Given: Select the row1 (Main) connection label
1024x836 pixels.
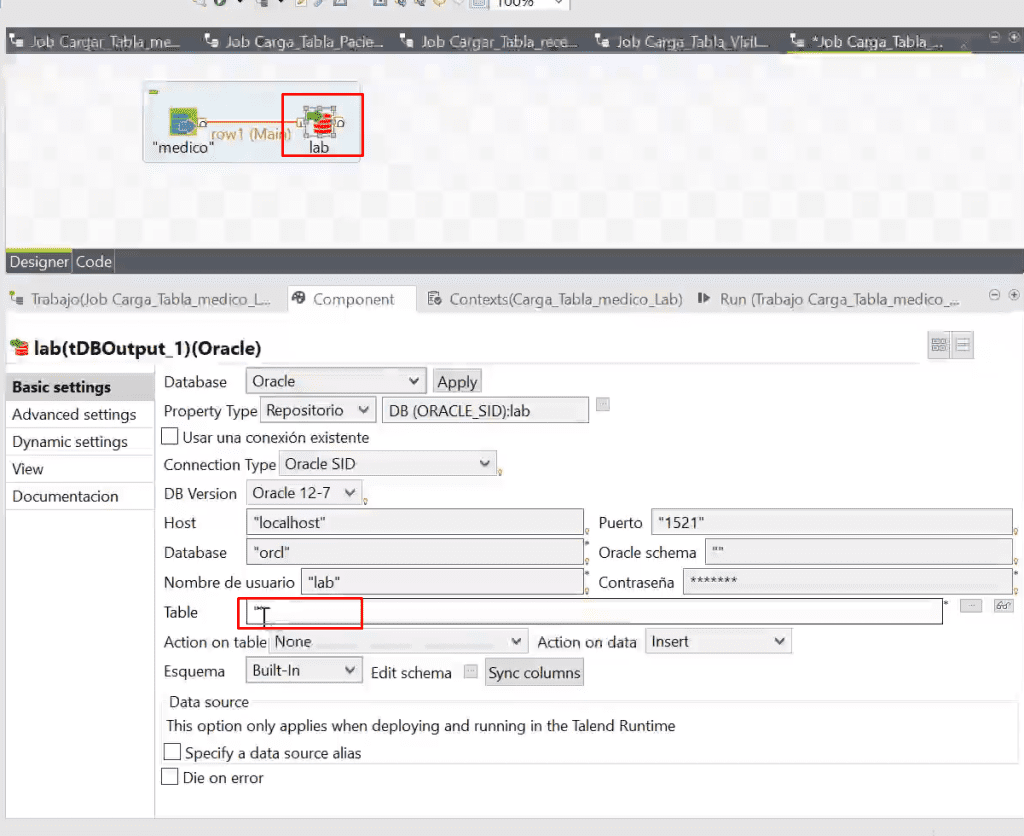Looking at the screenshot, I should click(250, 134).
